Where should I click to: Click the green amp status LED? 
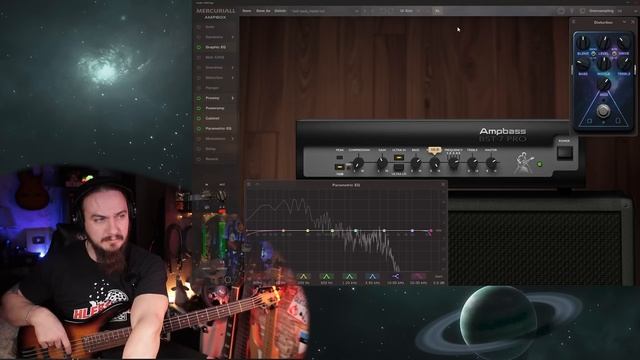coord(540,164)
